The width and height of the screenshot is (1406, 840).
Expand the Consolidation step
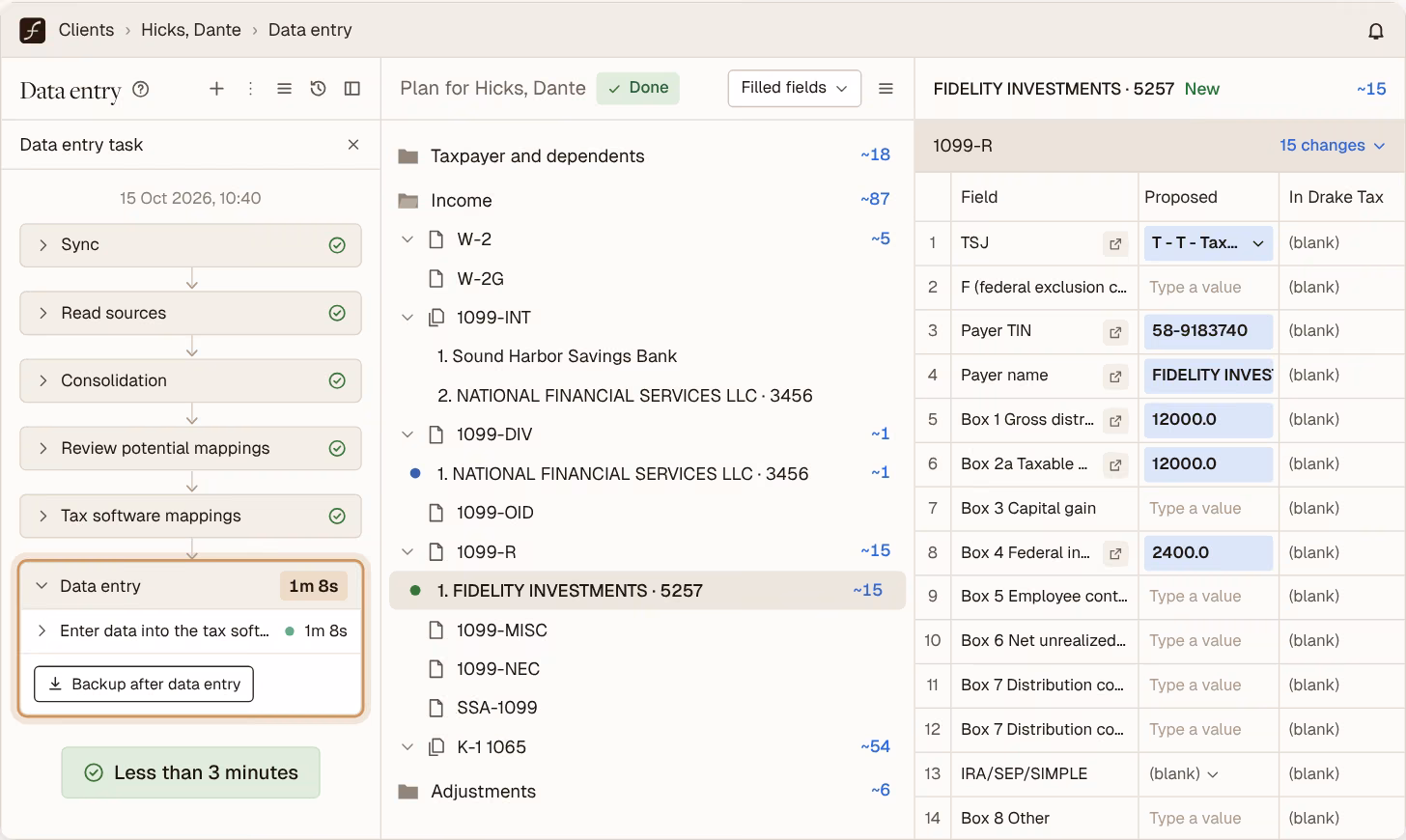pos(190,380)
